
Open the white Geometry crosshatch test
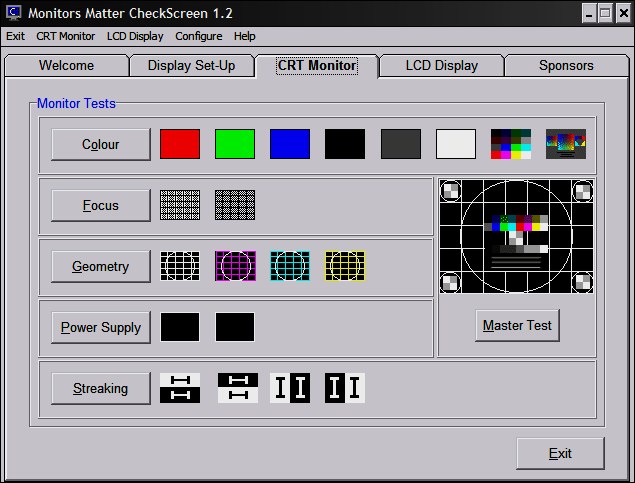(180, 266)
